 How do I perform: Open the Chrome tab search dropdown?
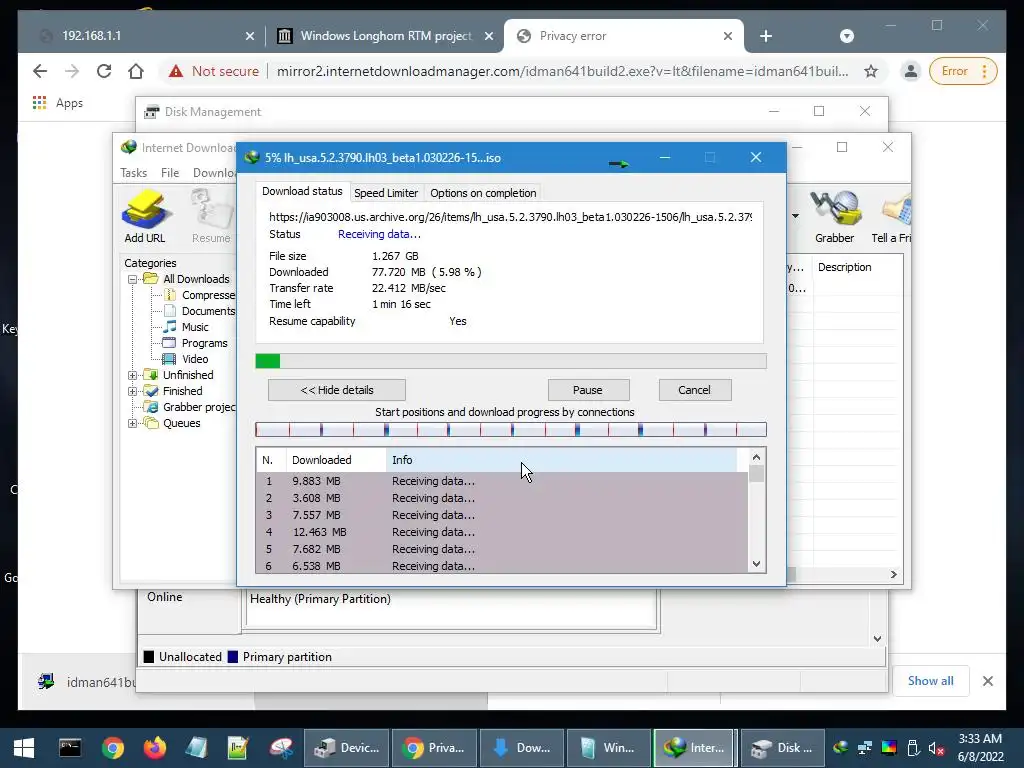pos(846,36)
